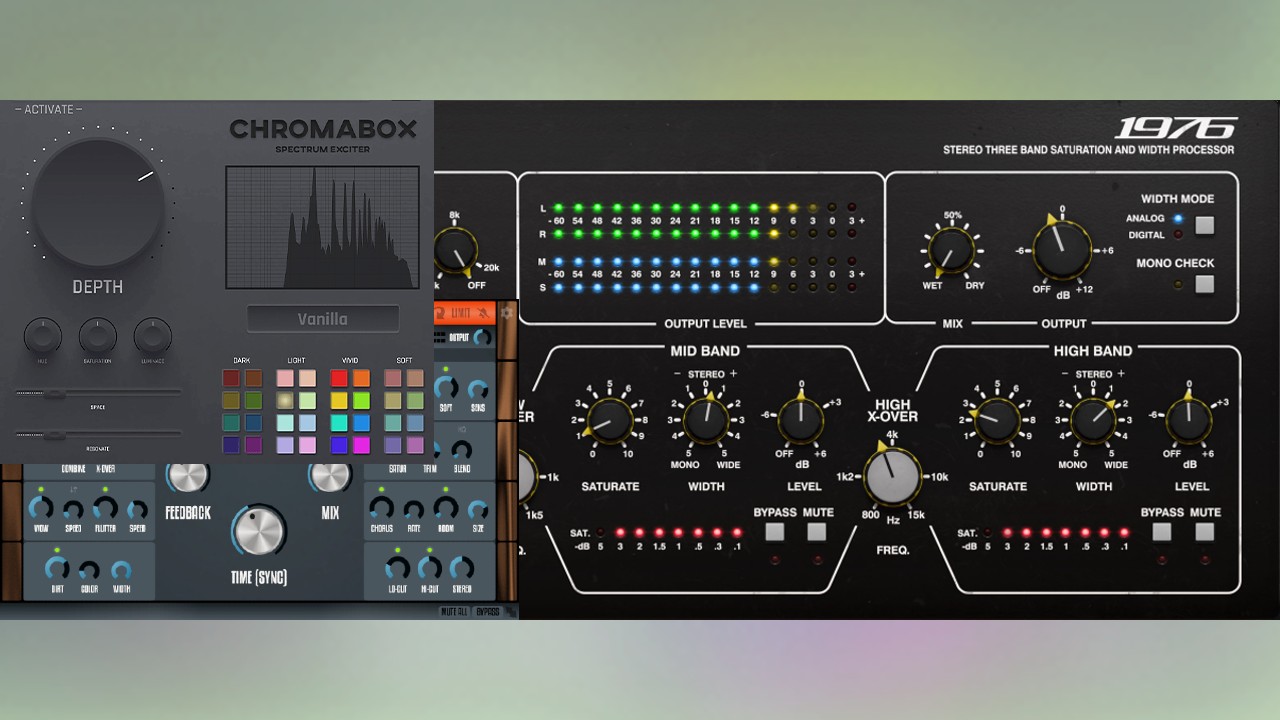Pick the dark green swatch under DARK

[253, 401]
